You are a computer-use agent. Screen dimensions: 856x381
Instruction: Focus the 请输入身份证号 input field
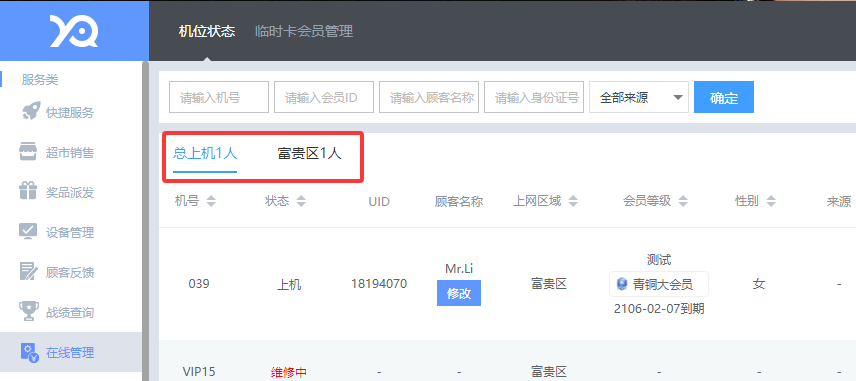coord(534,97)
